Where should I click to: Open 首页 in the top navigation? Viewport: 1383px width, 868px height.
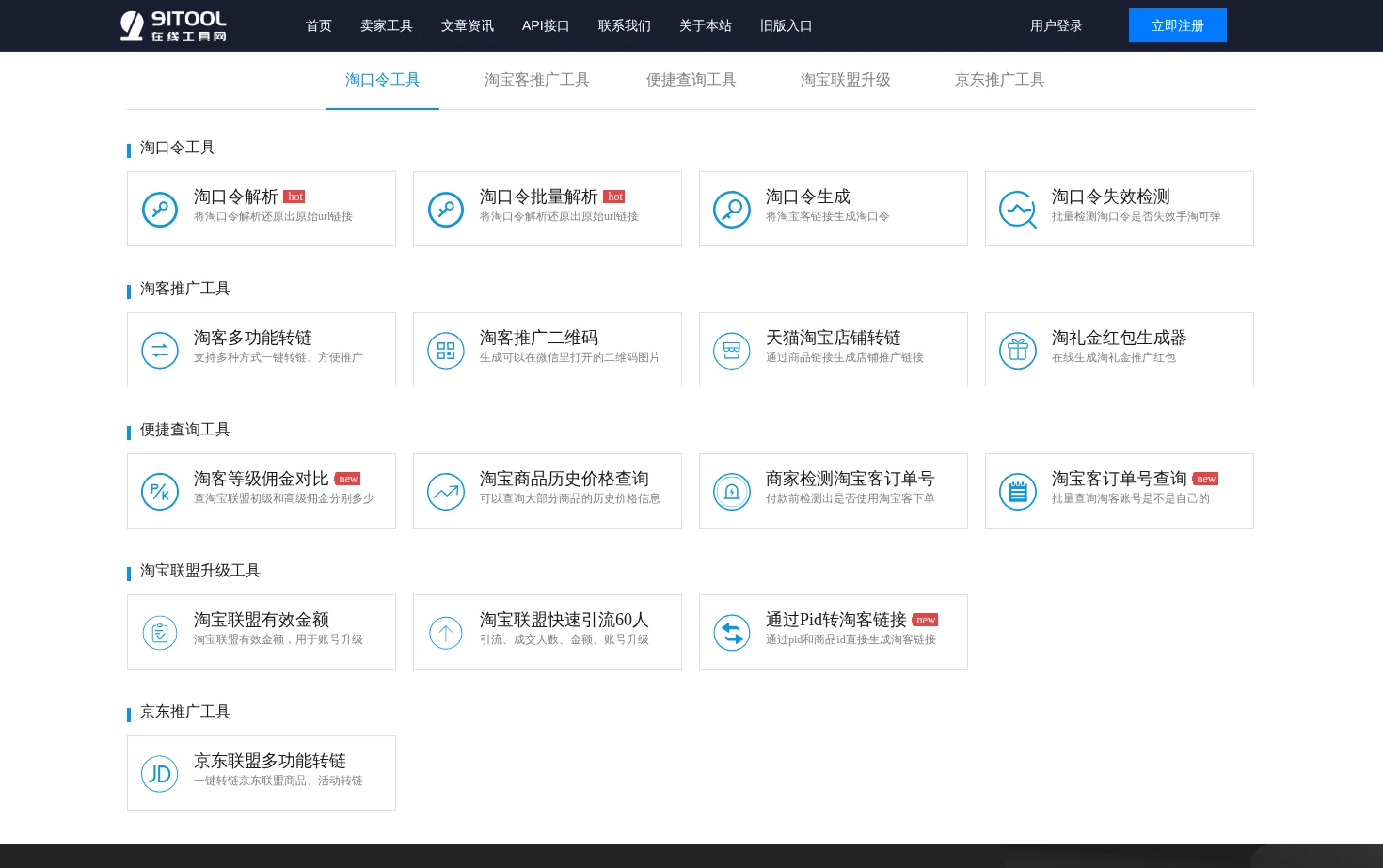tap(319, 25)
